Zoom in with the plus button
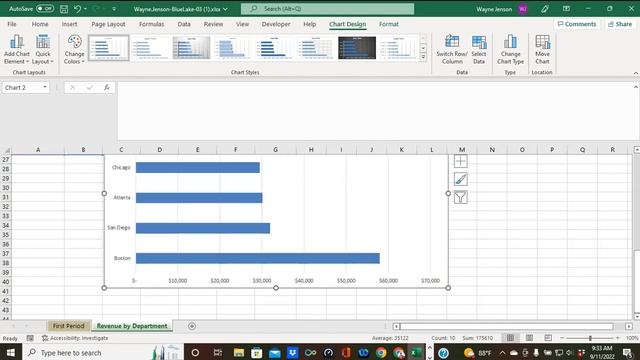 [618, 338]
